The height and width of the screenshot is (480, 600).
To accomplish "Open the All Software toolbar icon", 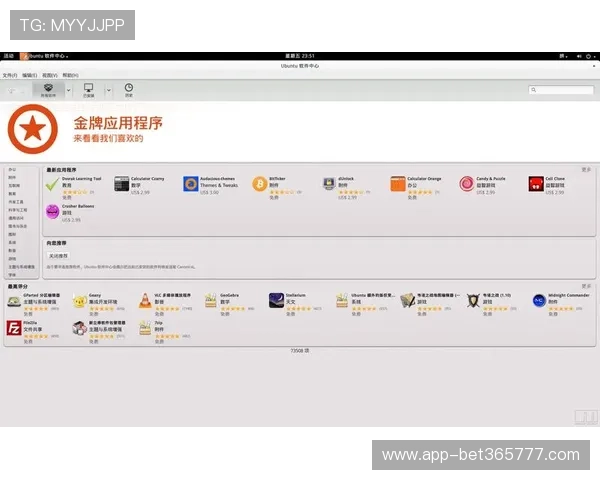I will point(48,90).
